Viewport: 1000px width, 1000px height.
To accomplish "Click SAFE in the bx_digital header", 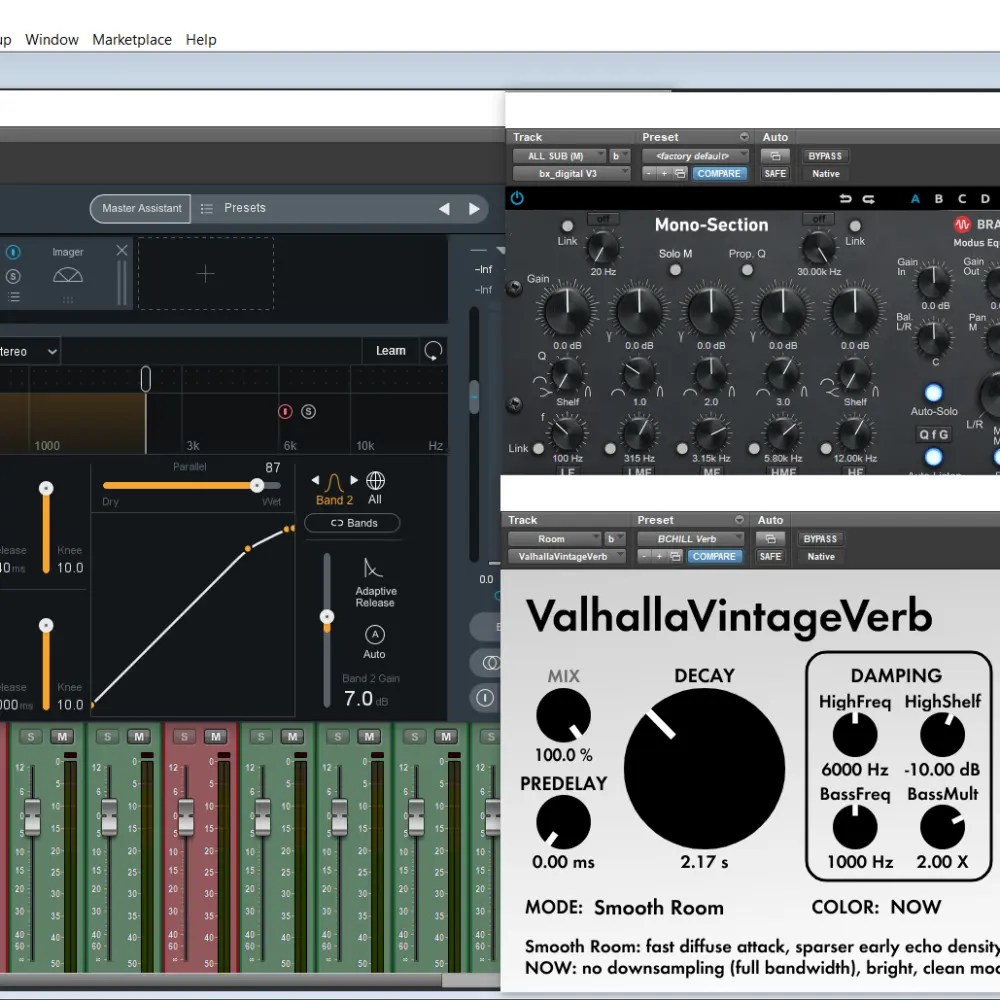I will 775,173.
